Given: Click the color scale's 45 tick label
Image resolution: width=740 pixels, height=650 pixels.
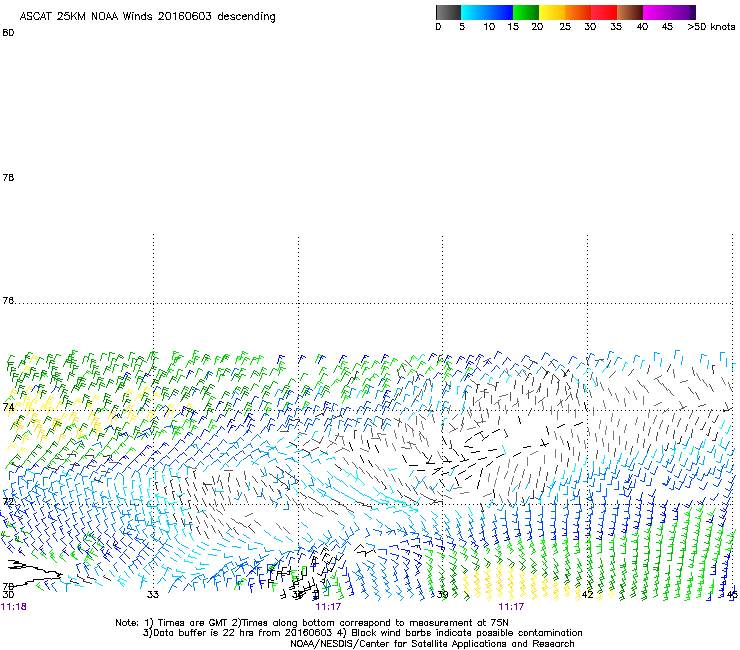Looking at the screenshot, I should pos(667,27).
